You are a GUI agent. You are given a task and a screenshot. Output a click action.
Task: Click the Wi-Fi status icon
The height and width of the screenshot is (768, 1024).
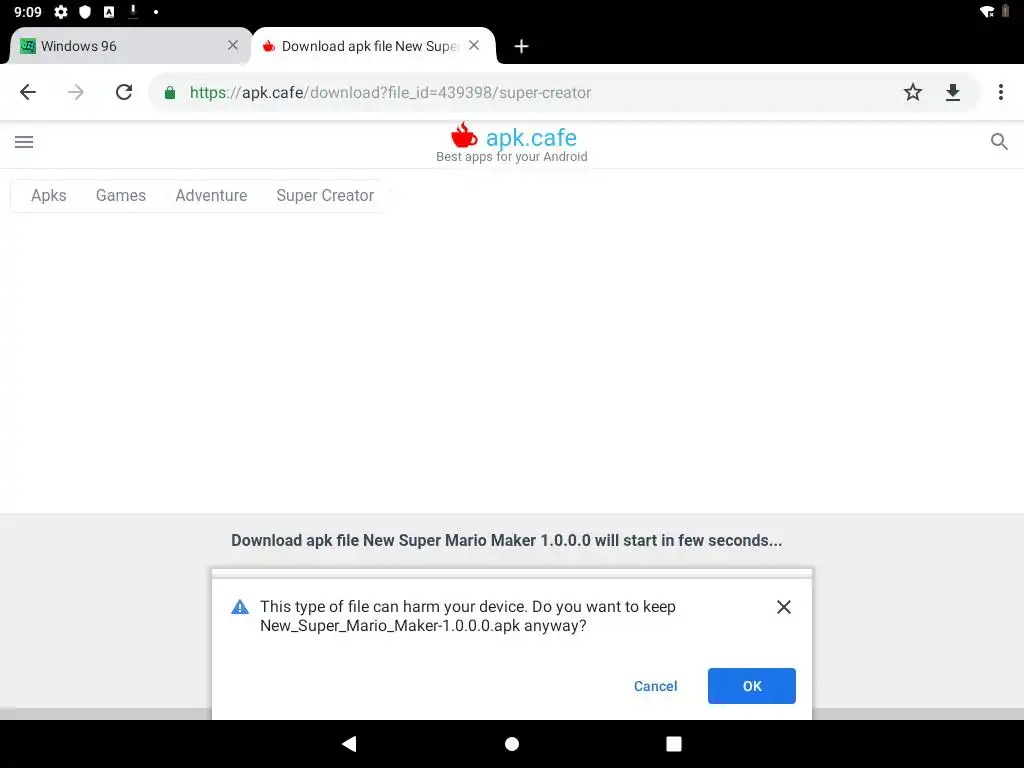point(987,12)
